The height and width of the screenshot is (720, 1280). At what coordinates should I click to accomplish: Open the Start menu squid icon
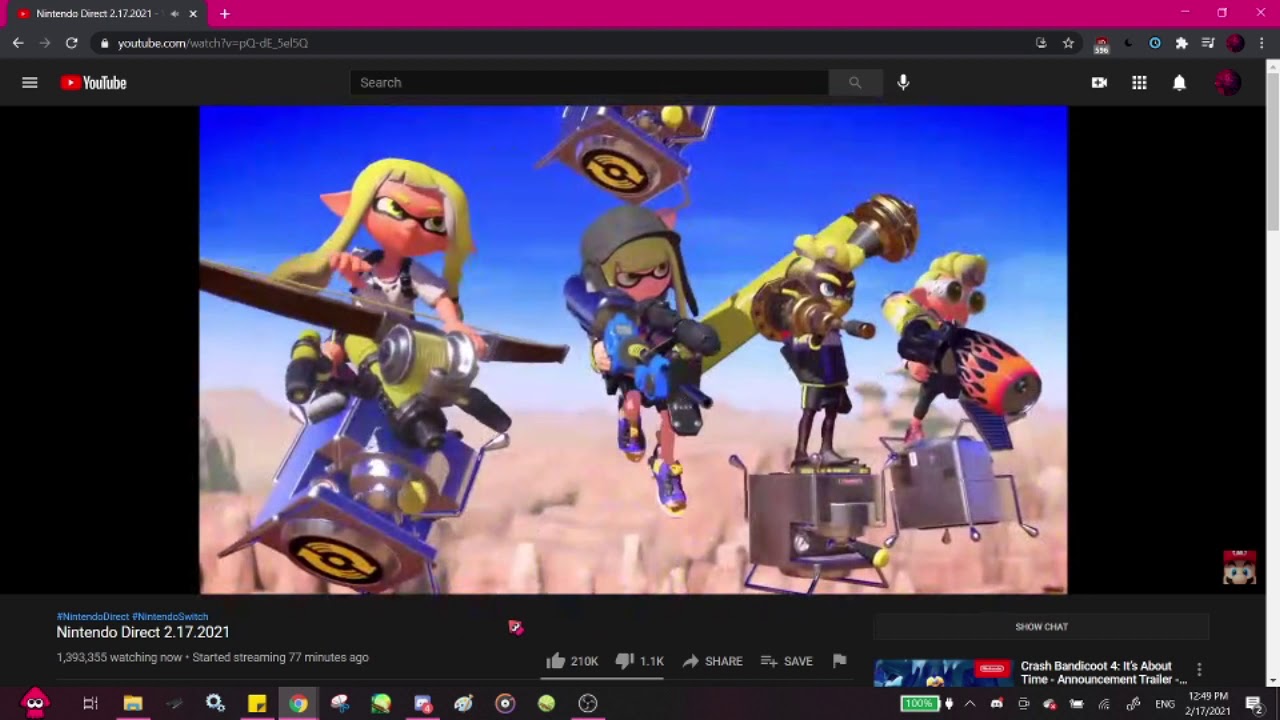click(x=35, y=703)
